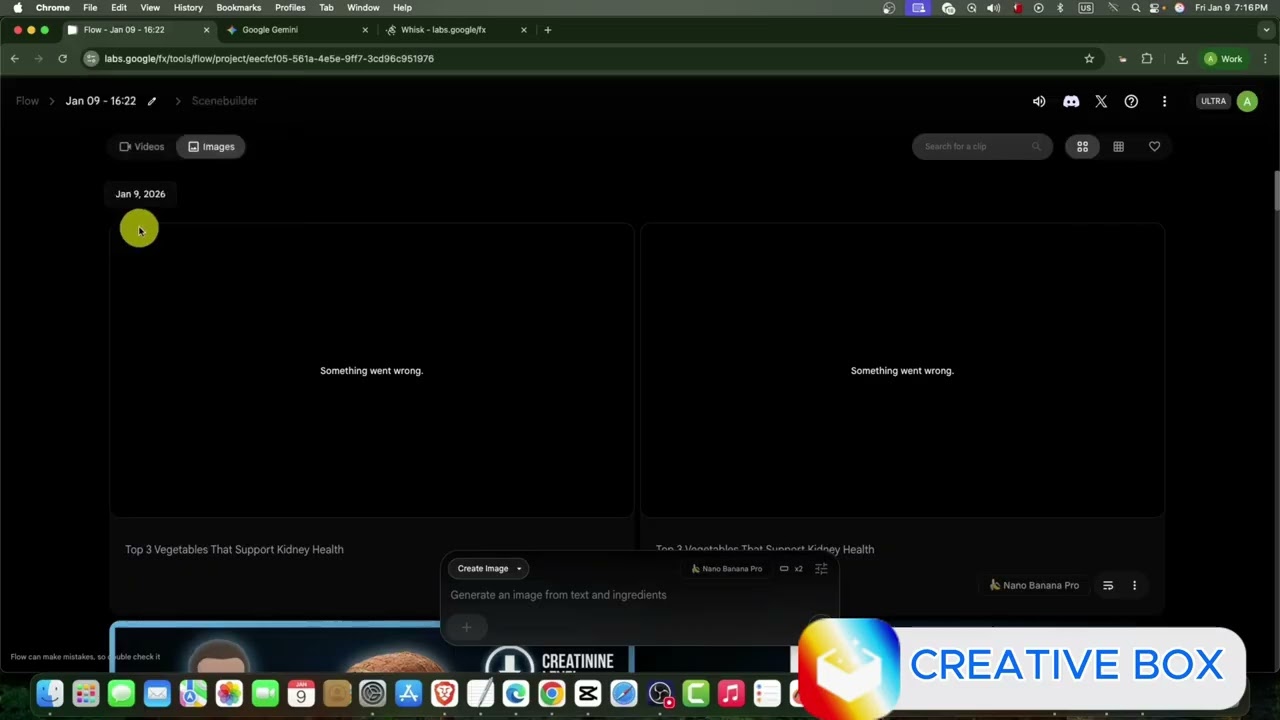Select the Images tab

point(211,147)
